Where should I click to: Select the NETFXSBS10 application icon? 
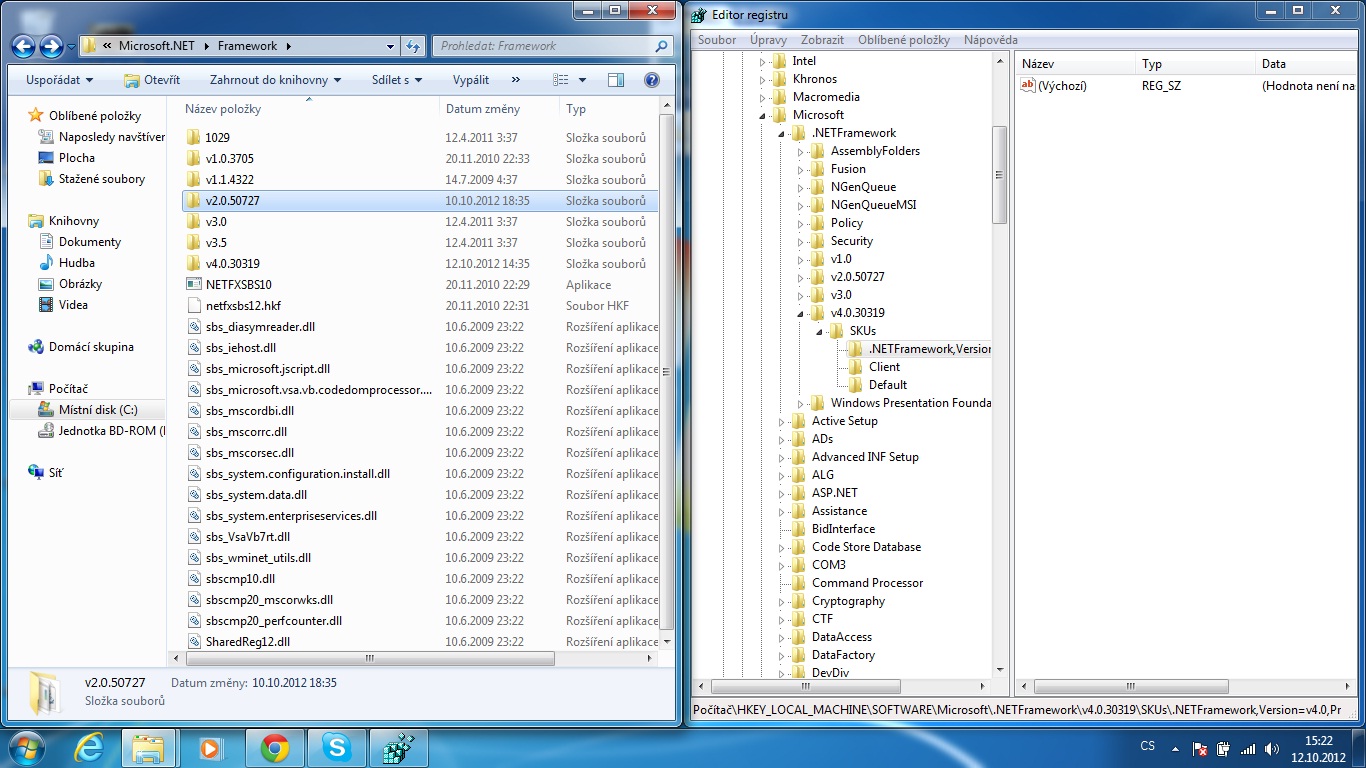click(194, 284)
